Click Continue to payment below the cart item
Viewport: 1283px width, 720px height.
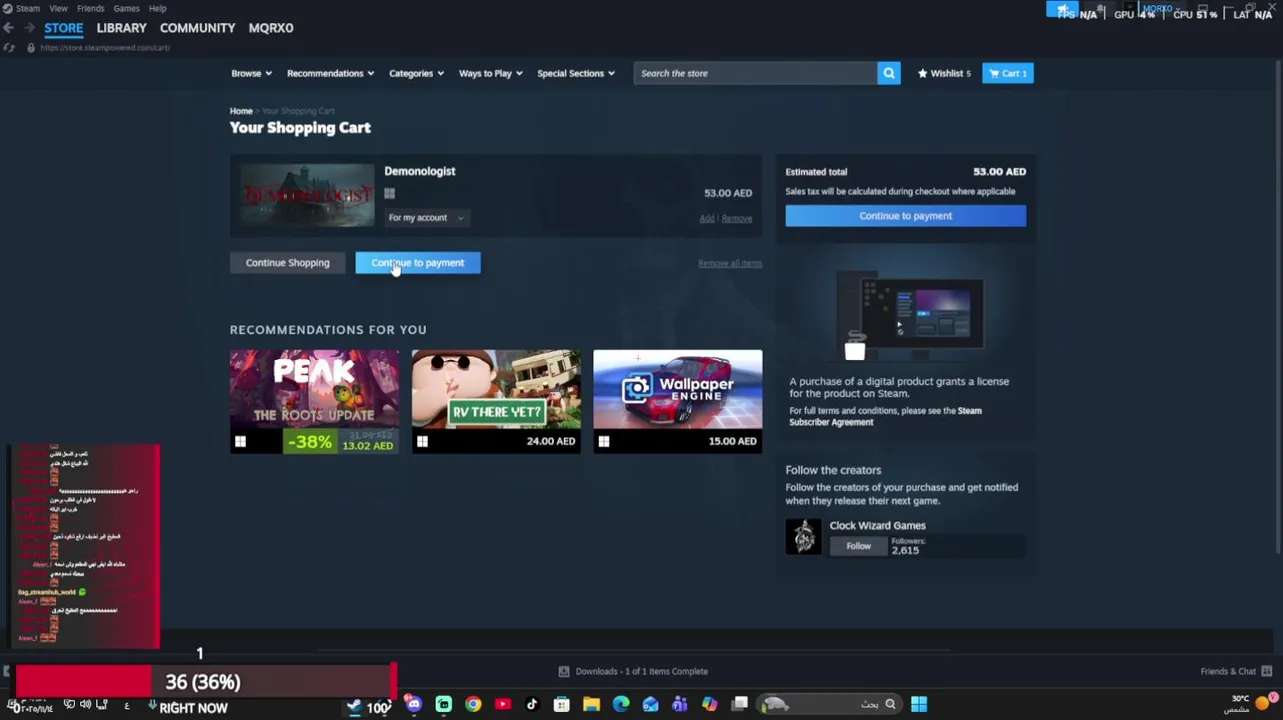click(418, 263)
